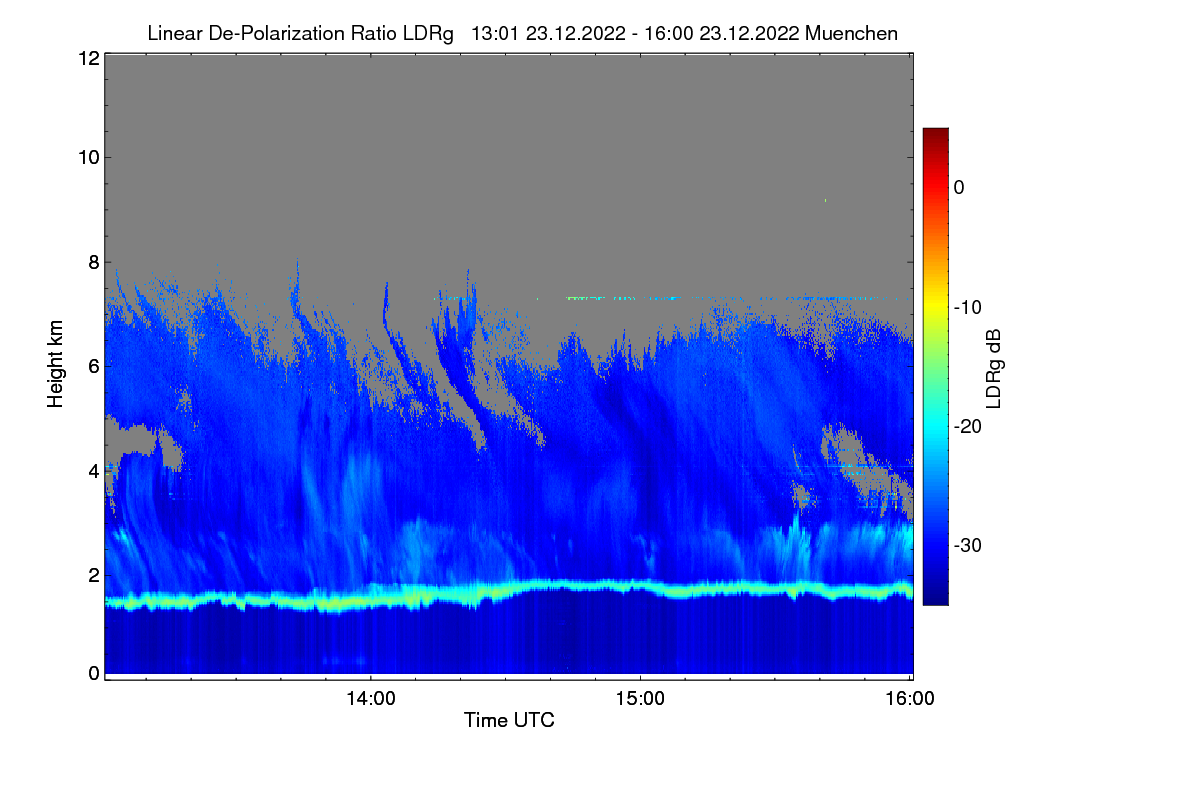This screenshot has height=800, width=1200.
Task: Click the dark red top of the colorbar
Action: click(x=935, y=135)
